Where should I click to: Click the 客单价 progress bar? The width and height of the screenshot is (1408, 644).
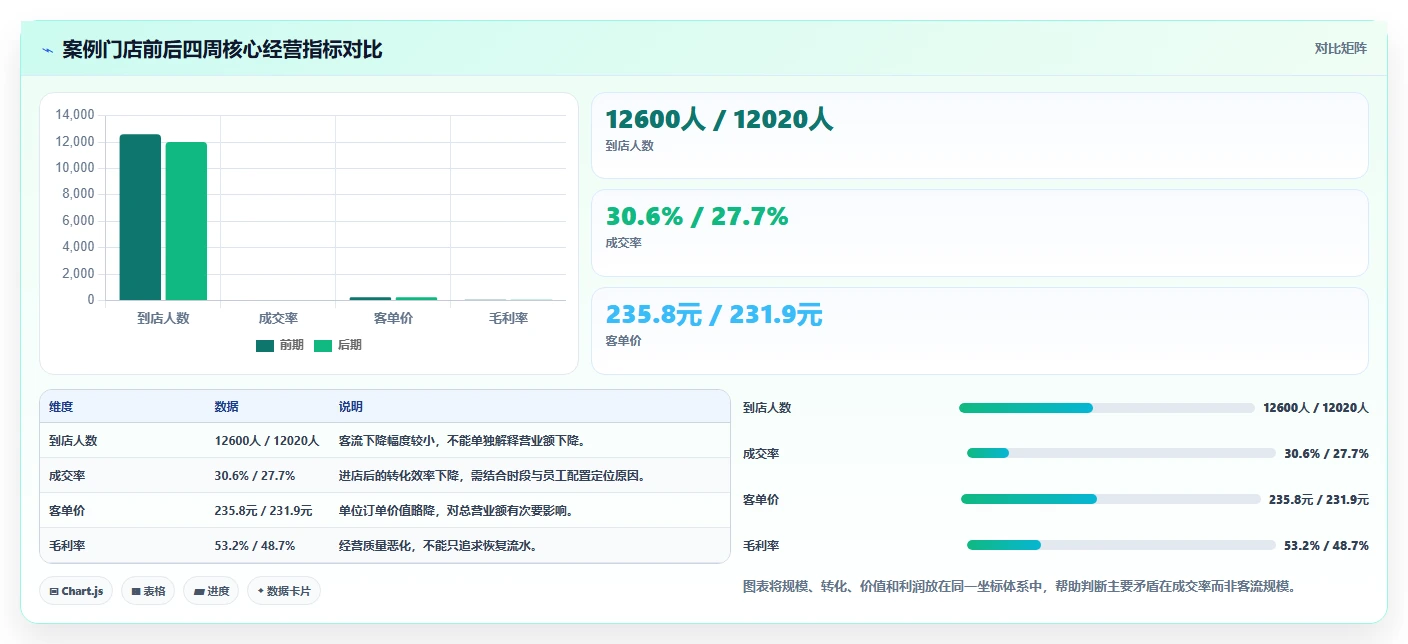click(x=1110, y=499)
